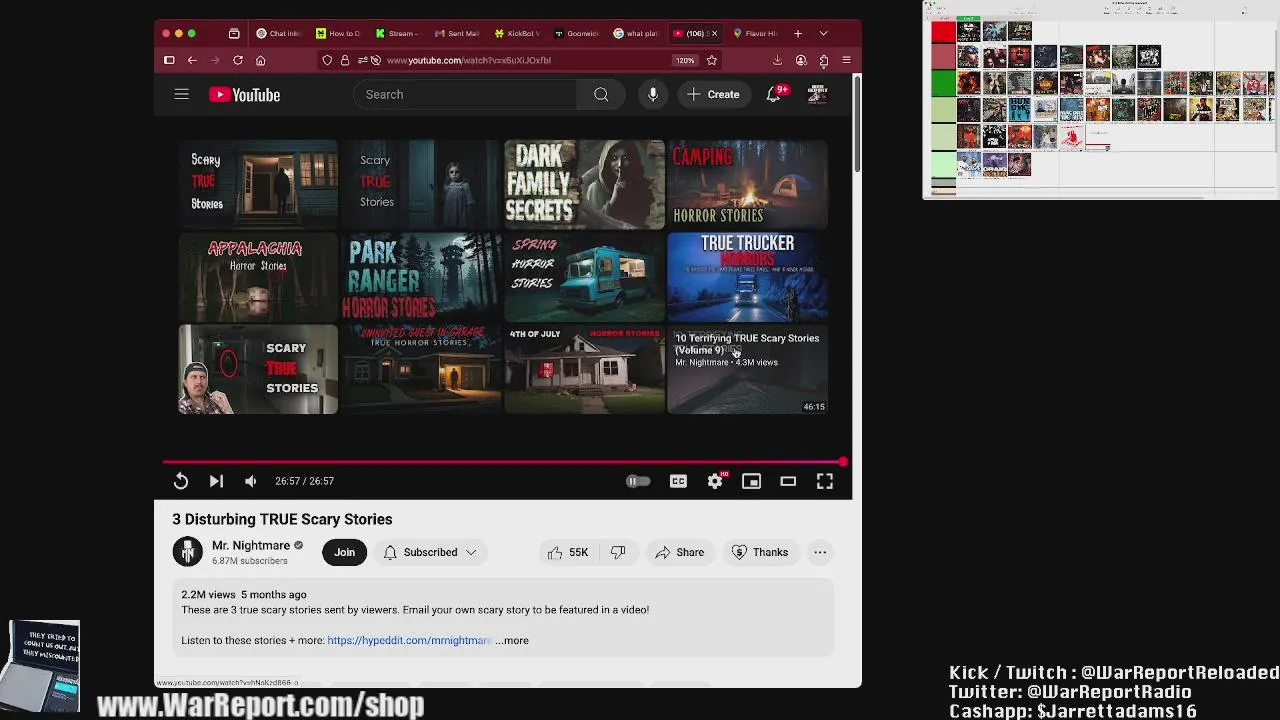Switch to miniplayer mode
The image size is (1280, 720).
coord(751,481)
